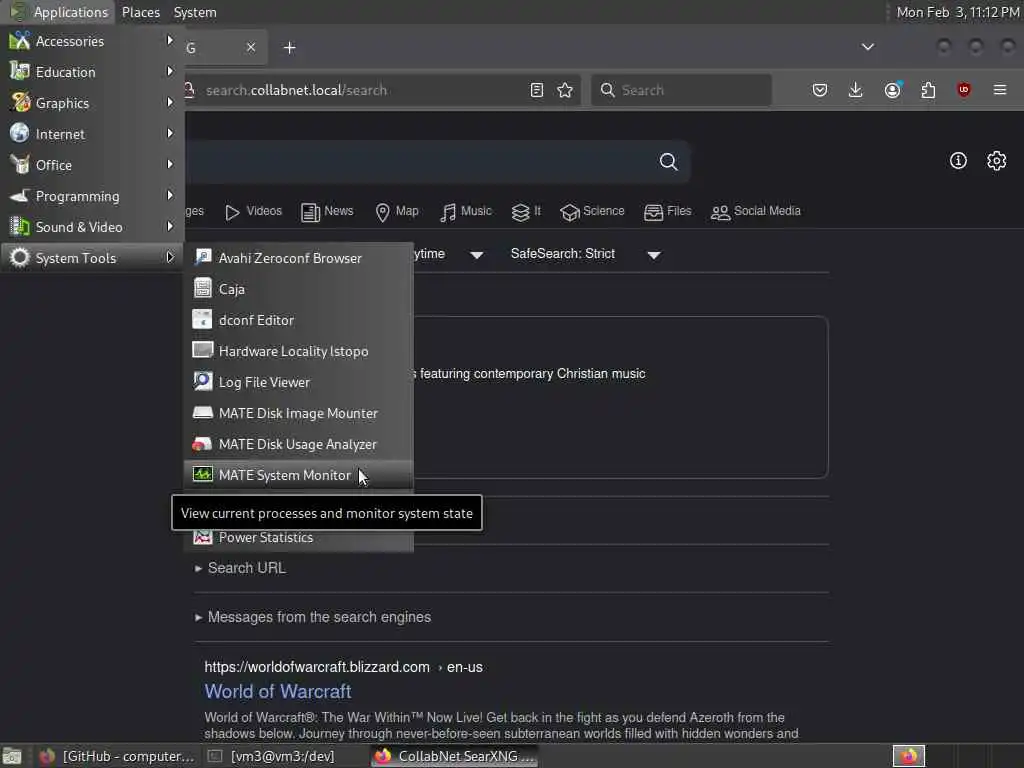Launch Caja file manager

coord(298,289)
